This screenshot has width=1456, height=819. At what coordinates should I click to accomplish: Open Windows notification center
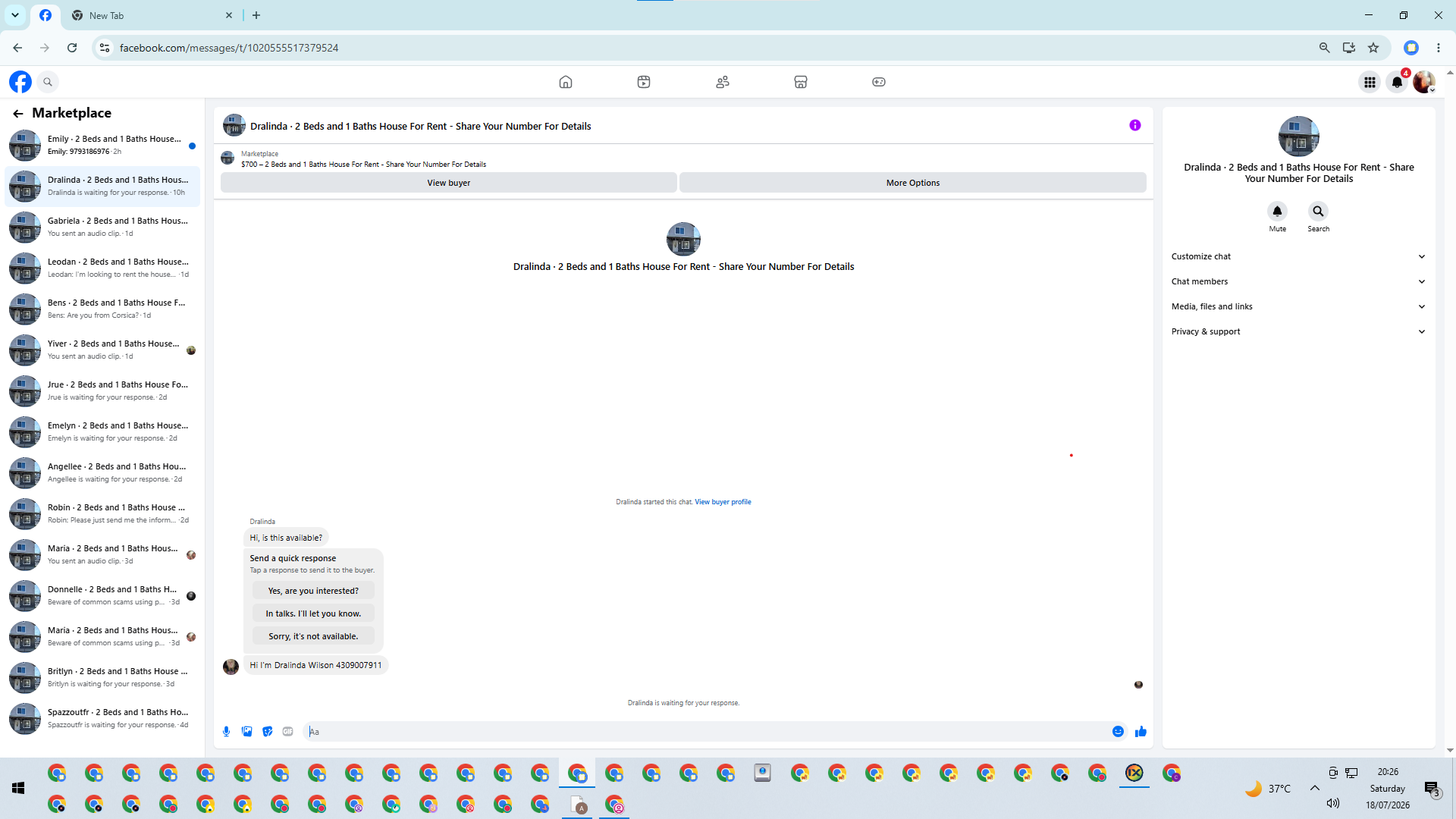(1432, 789)
